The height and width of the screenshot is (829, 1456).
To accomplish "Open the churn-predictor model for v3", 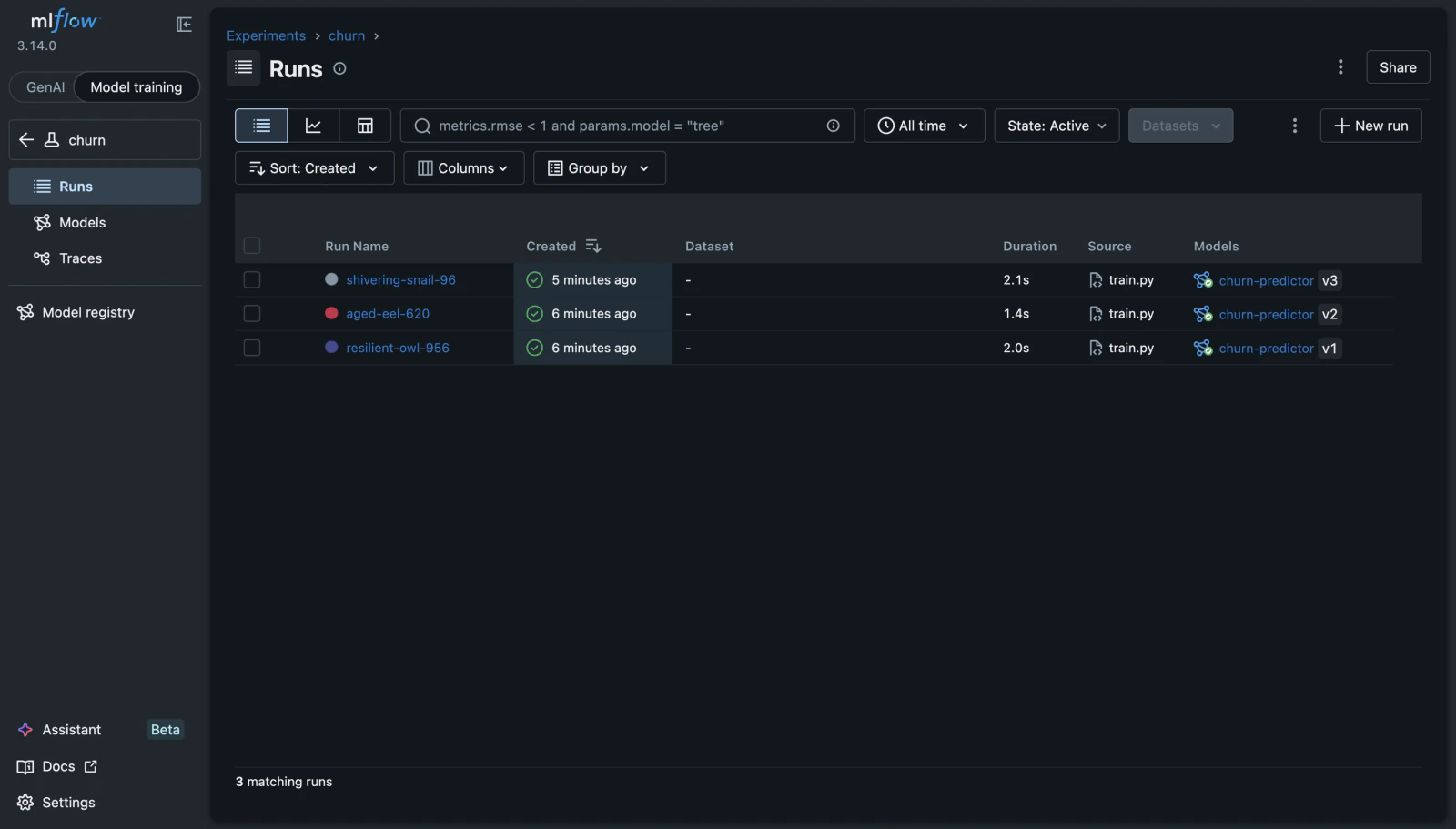I will (x=1266, y=281).
